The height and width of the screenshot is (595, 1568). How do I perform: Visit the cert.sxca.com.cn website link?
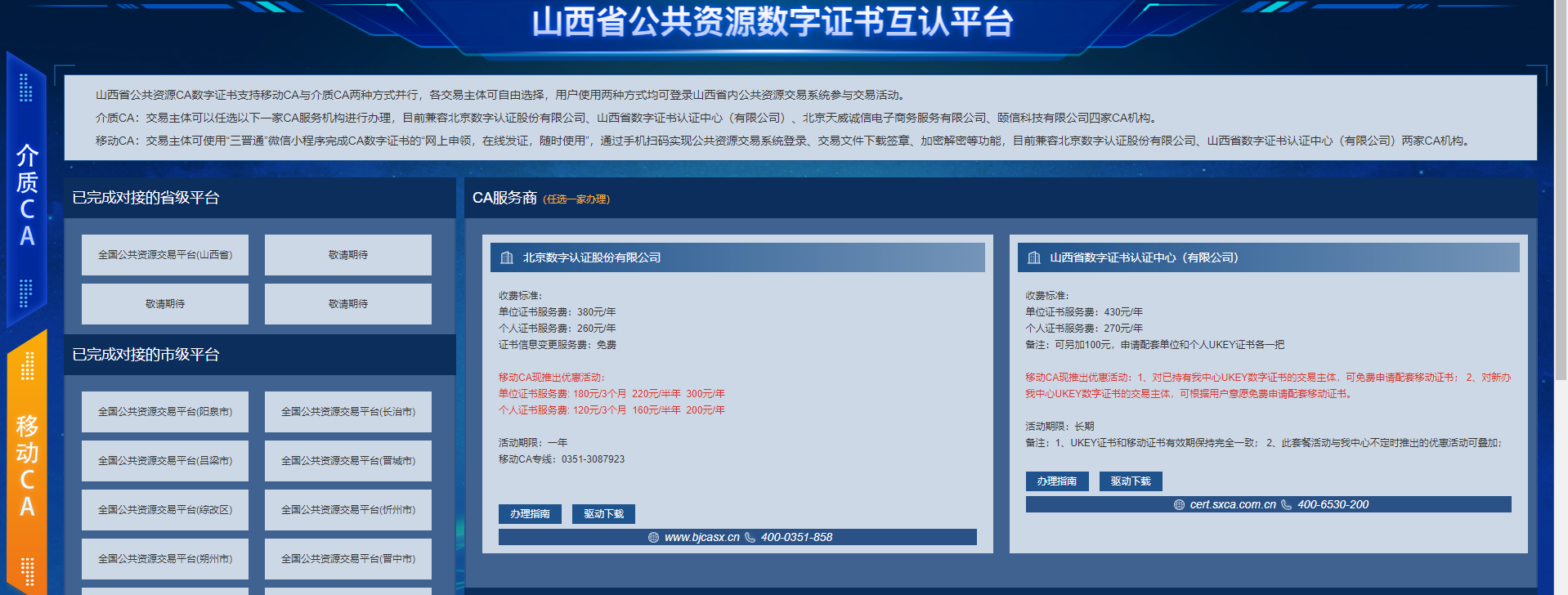1232,504
